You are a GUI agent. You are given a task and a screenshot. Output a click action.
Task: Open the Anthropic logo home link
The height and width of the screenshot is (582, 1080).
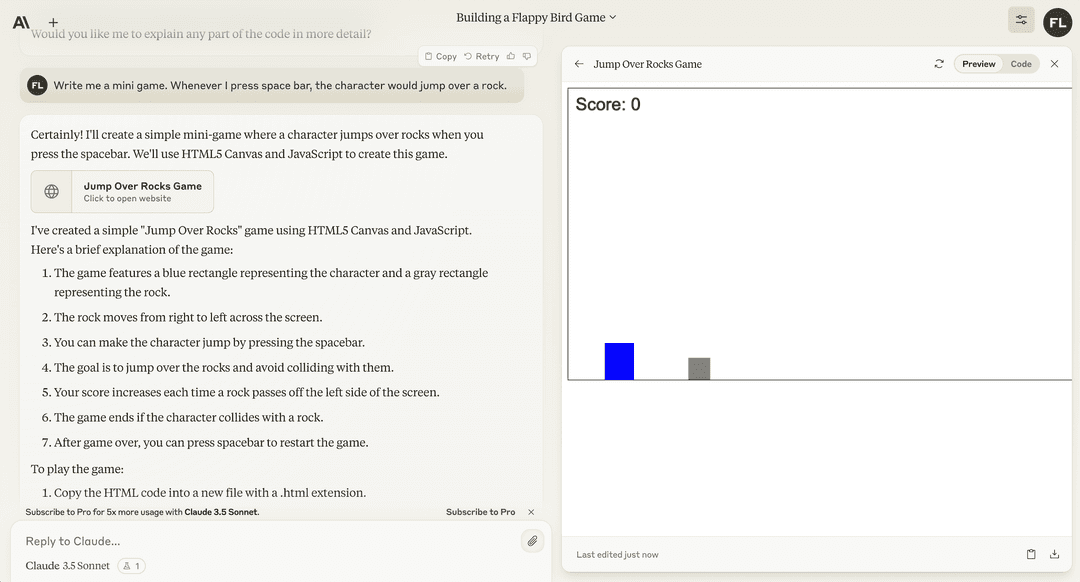(x=21, y=22)
